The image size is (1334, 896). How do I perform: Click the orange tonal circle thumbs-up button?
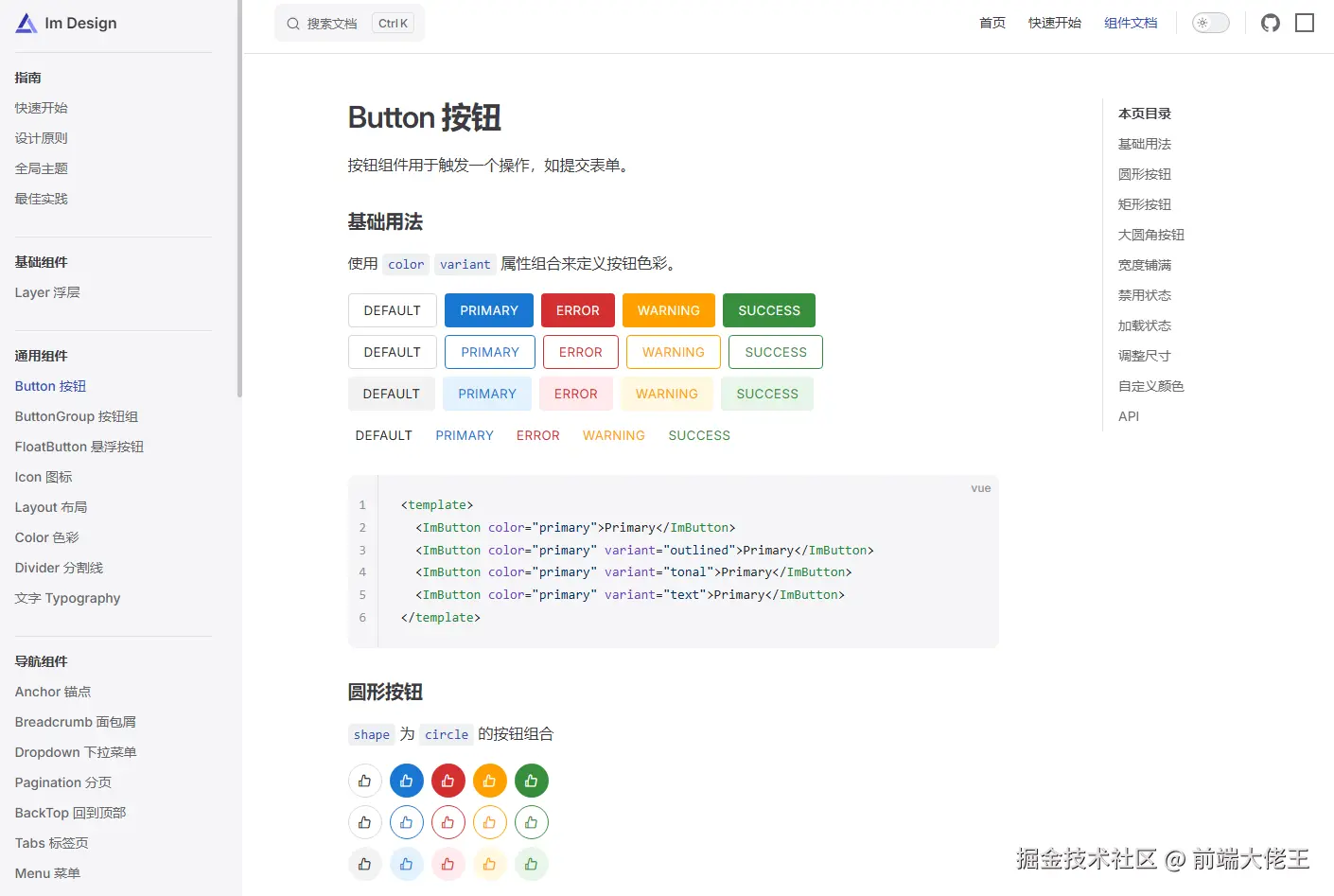[490, 864]
